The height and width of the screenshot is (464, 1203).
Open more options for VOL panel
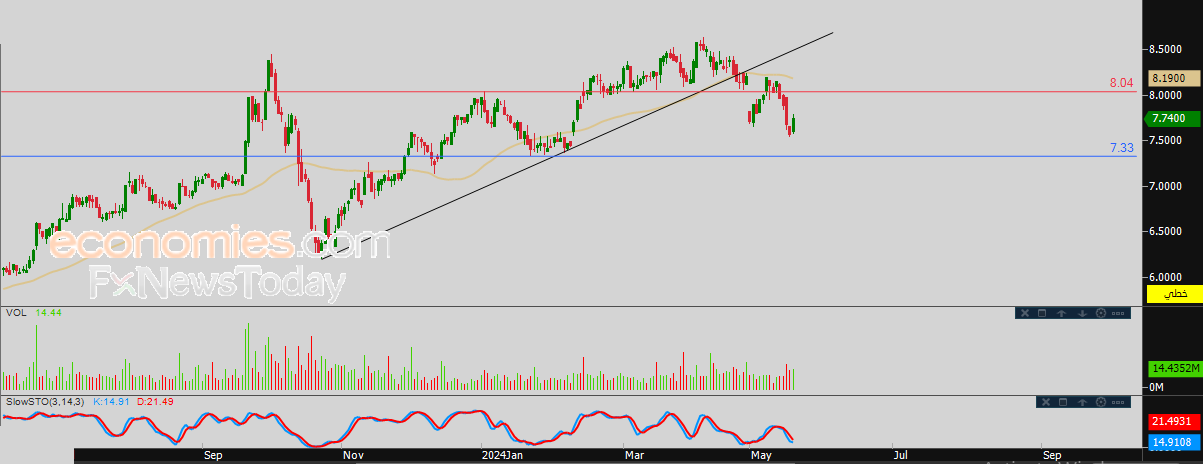1118,313
